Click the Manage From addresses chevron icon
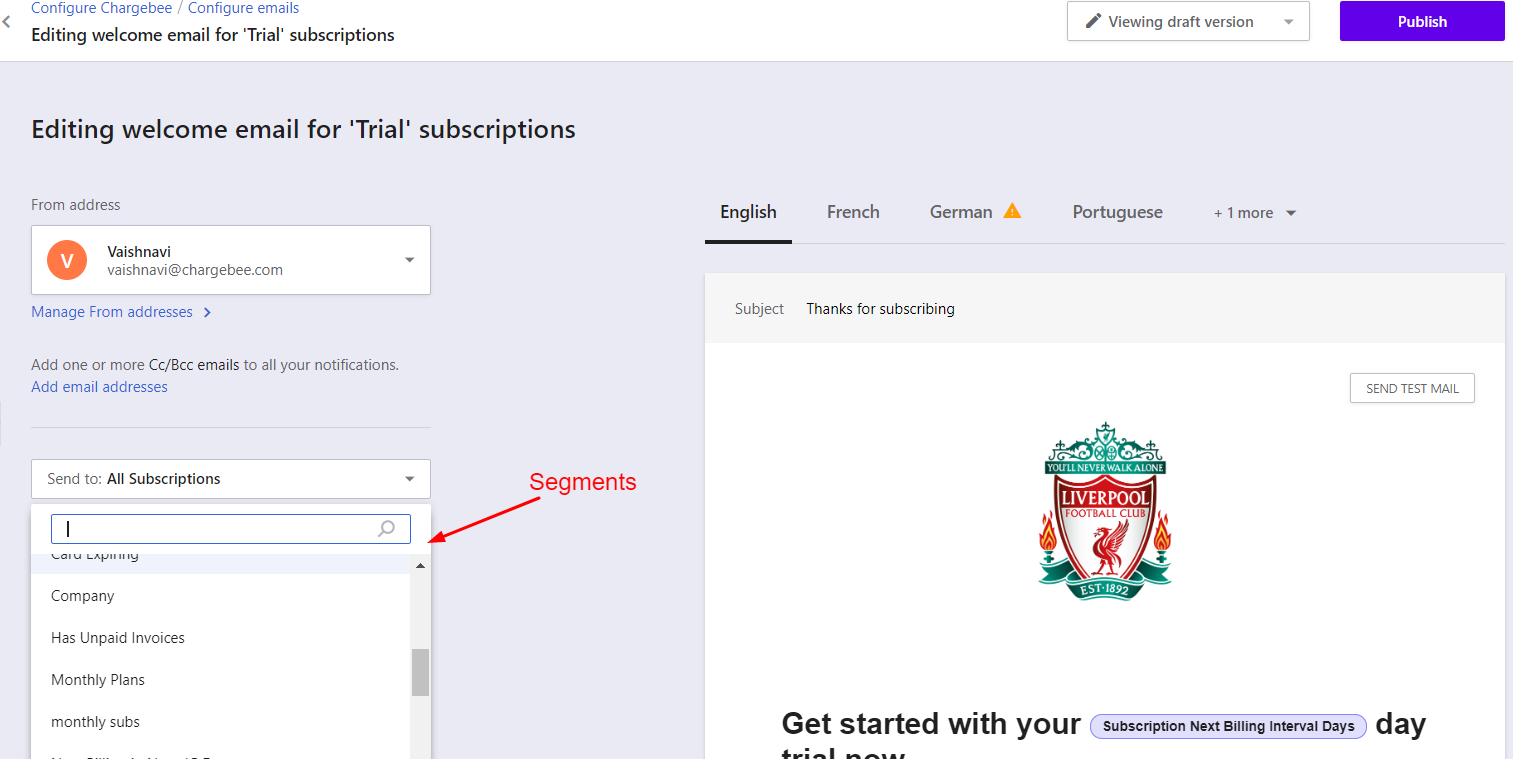The image size is (1513, 759). (x=207, y=312)
